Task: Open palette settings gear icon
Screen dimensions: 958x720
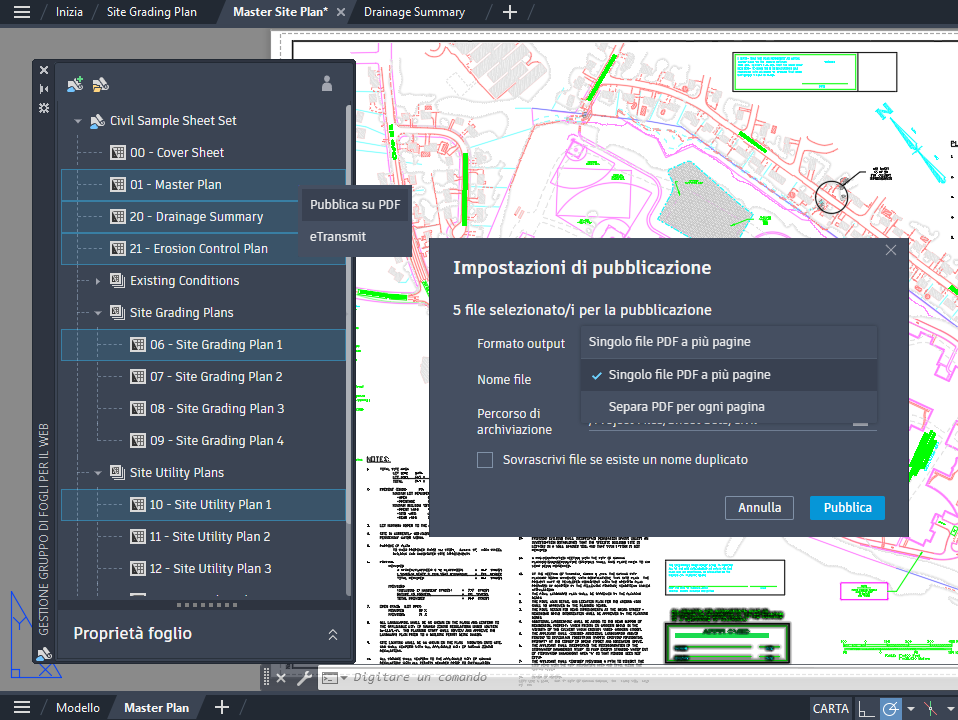Action: click(x=44, y=108)
